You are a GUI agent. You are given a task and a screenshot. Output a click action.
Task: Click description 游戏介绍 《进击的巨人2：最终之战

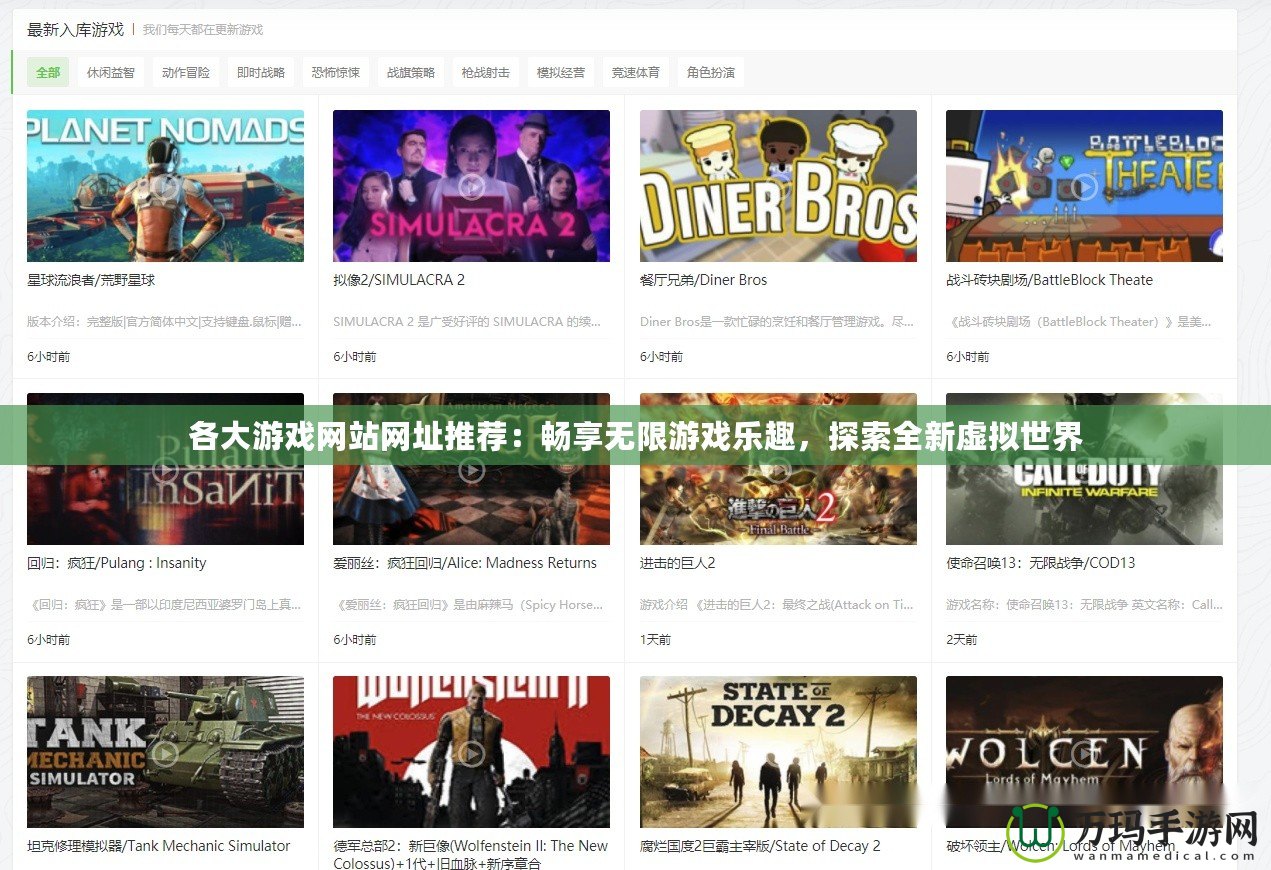[777, 605]
